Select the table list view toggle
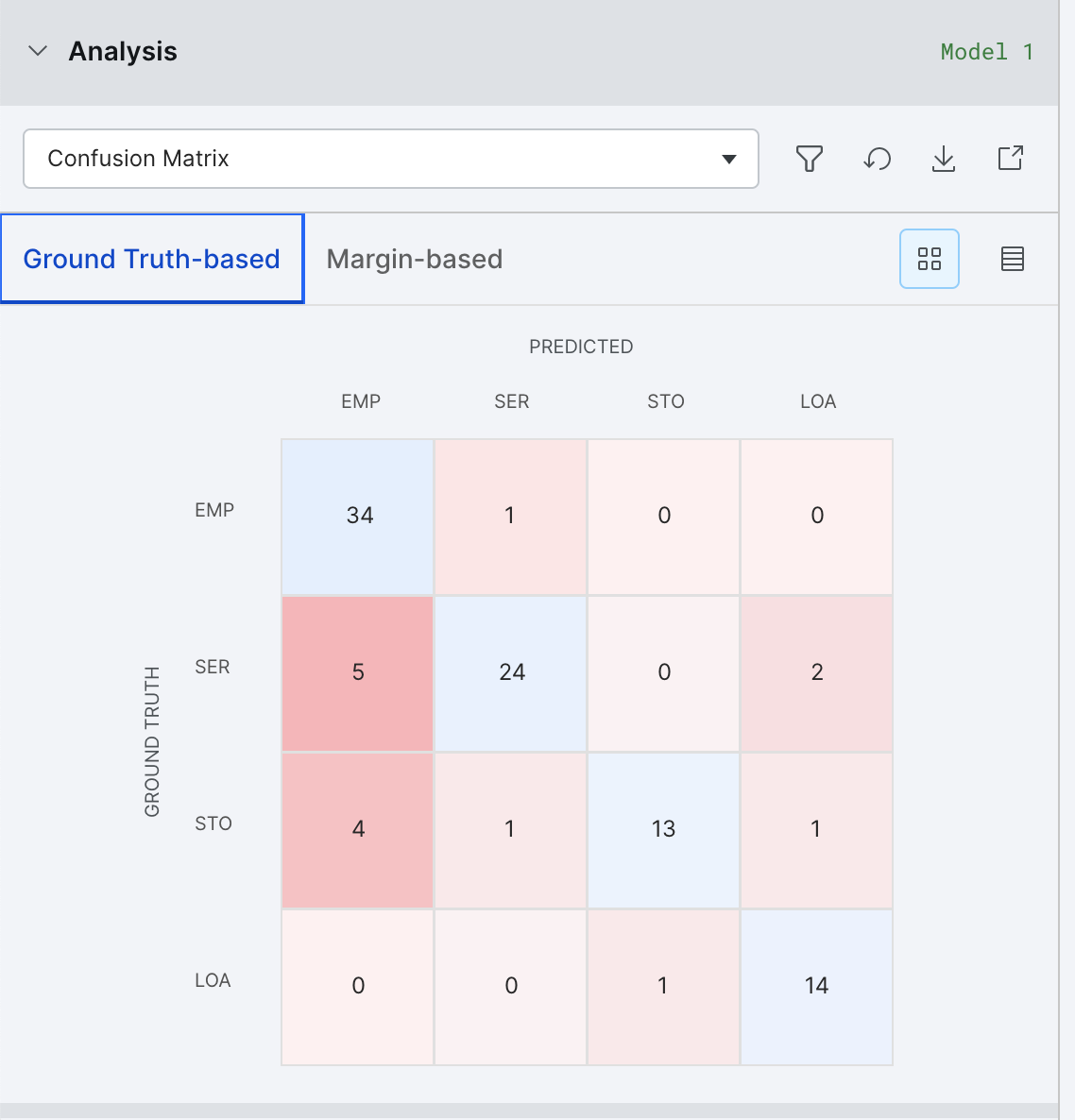1075x1120 pixels. pos(1012,259)
